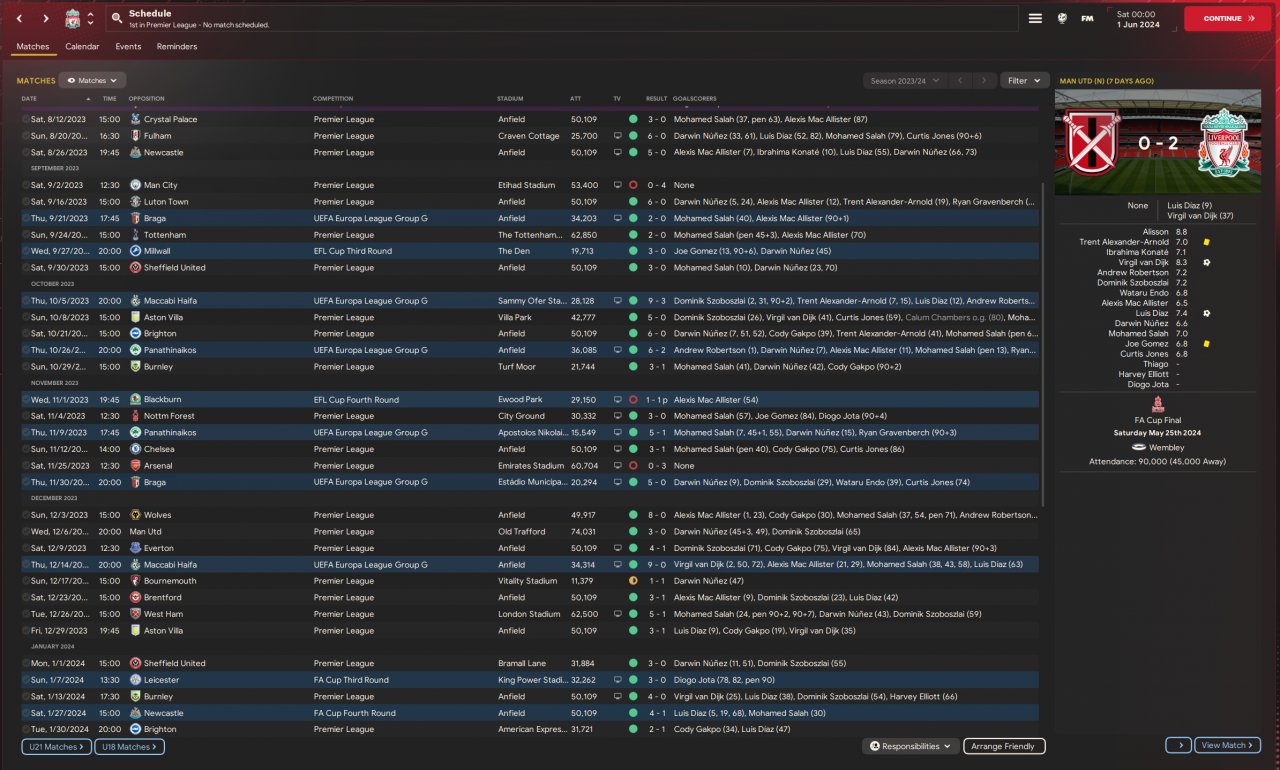Toggle the Matches view eye selector
Screen dimensions: 1280x770
pyautogui.click(x=92, y=80)
